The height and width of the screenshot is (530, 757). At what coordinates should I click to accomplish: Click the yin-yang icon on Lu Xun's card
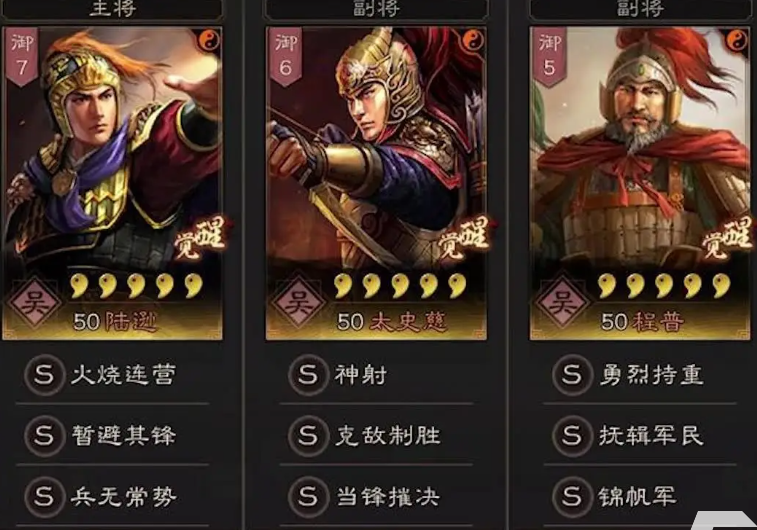coord(209,40)
